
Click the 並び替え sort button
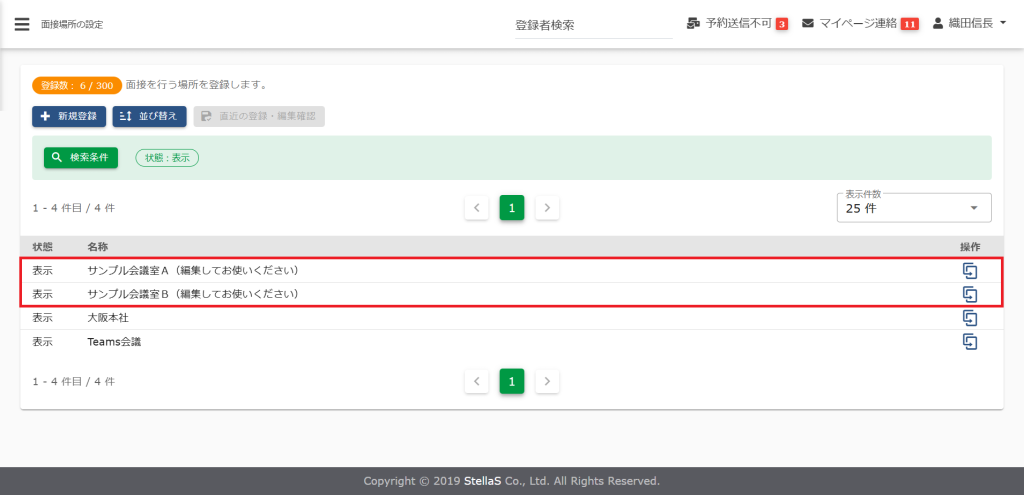coord(149,116)
